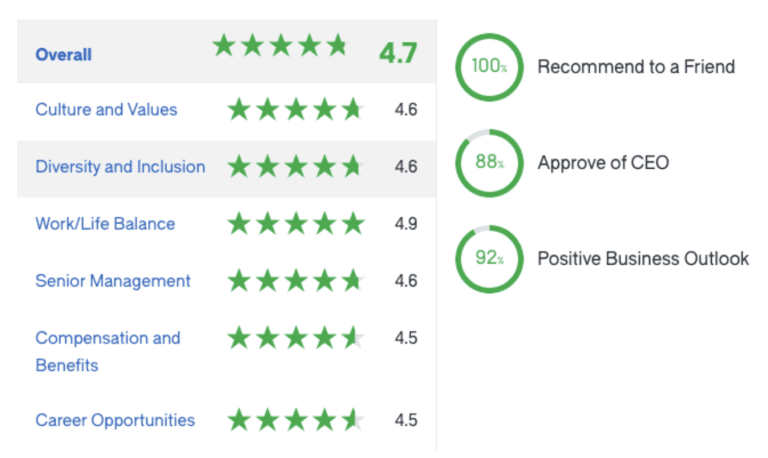The width and height of the screenshot is (768, 458).
Task: Open the Career Opportunities link
Action: tap(115, 420)
